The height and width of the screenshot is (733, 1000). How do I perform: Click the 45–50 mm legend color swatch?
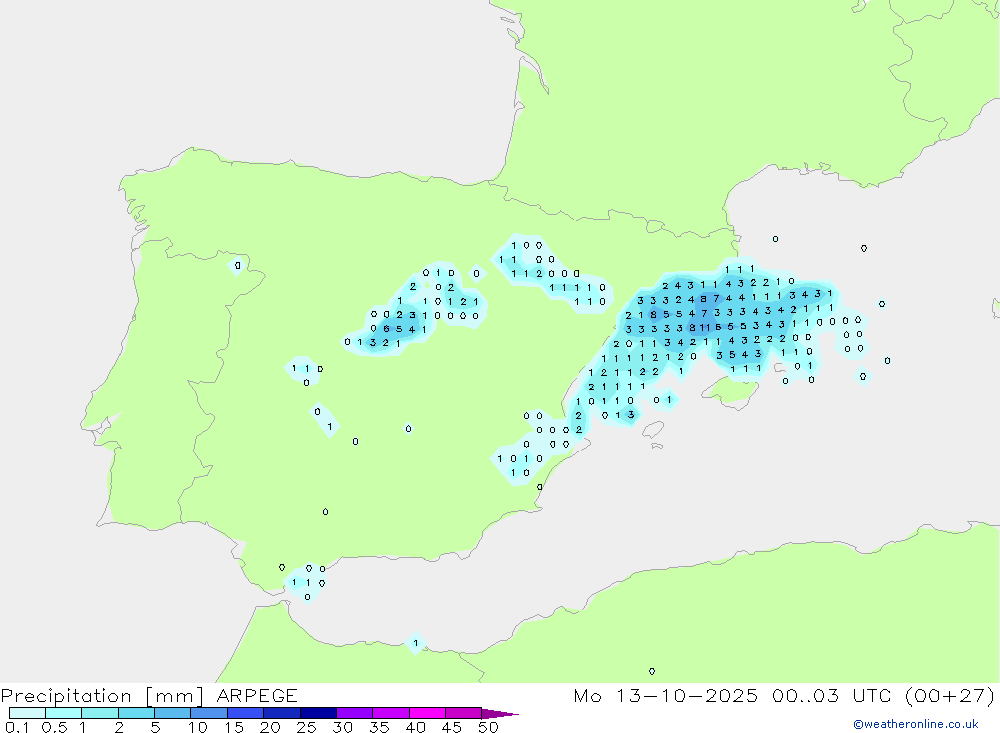(x=463, y=713)
